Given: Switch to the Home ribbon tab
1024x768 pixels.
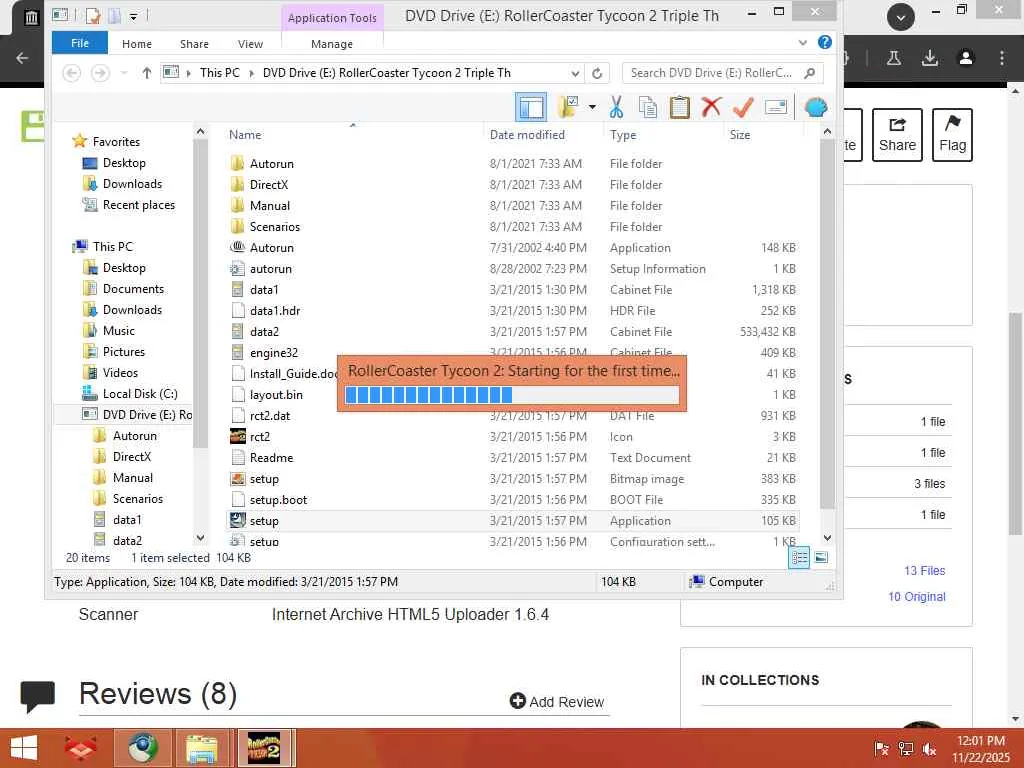Looking at the screenshot, I should [136, 44].
